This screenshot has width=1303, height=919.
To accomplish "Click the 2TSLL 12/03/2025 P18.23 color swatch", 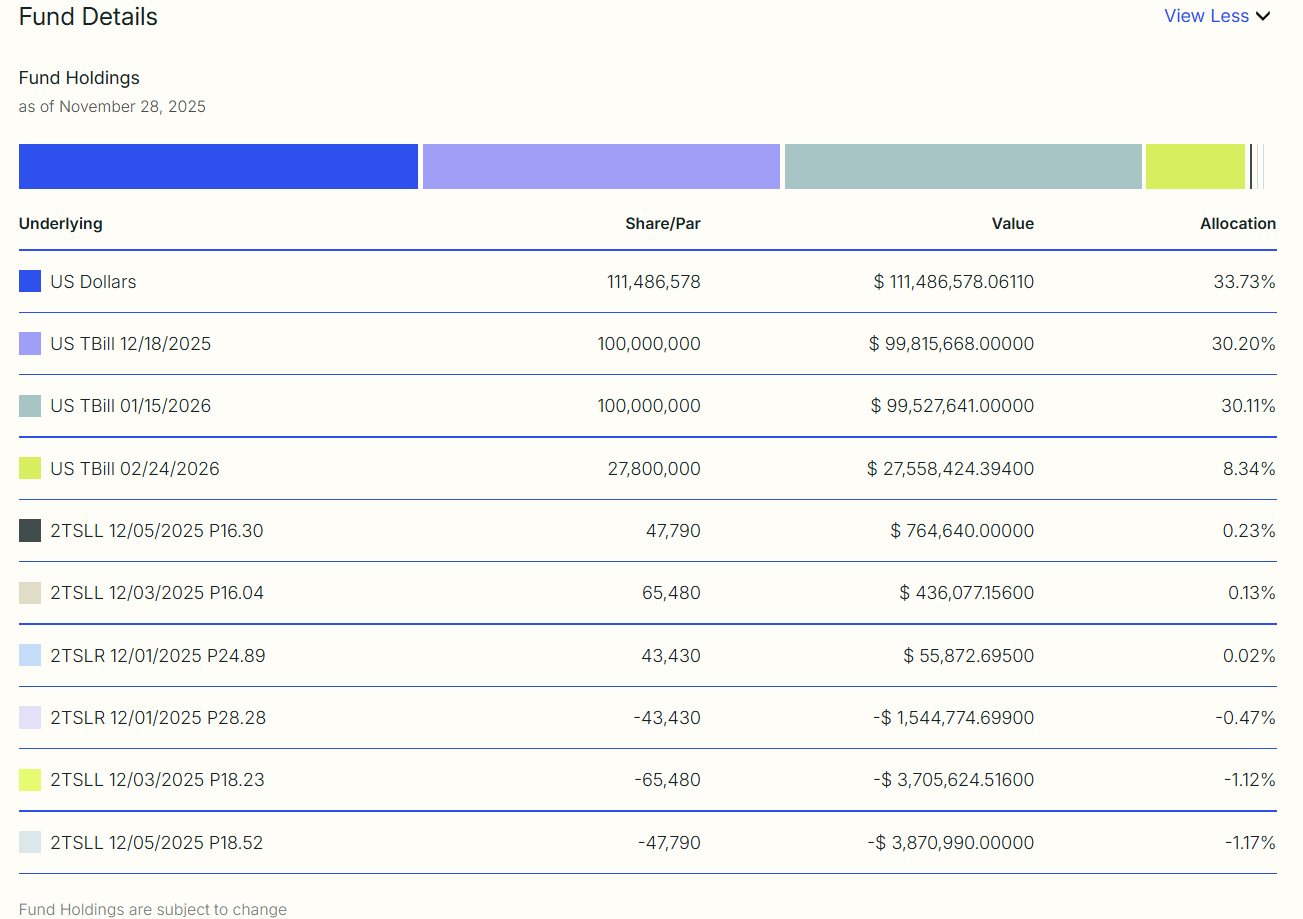I will tap(30, 780).
